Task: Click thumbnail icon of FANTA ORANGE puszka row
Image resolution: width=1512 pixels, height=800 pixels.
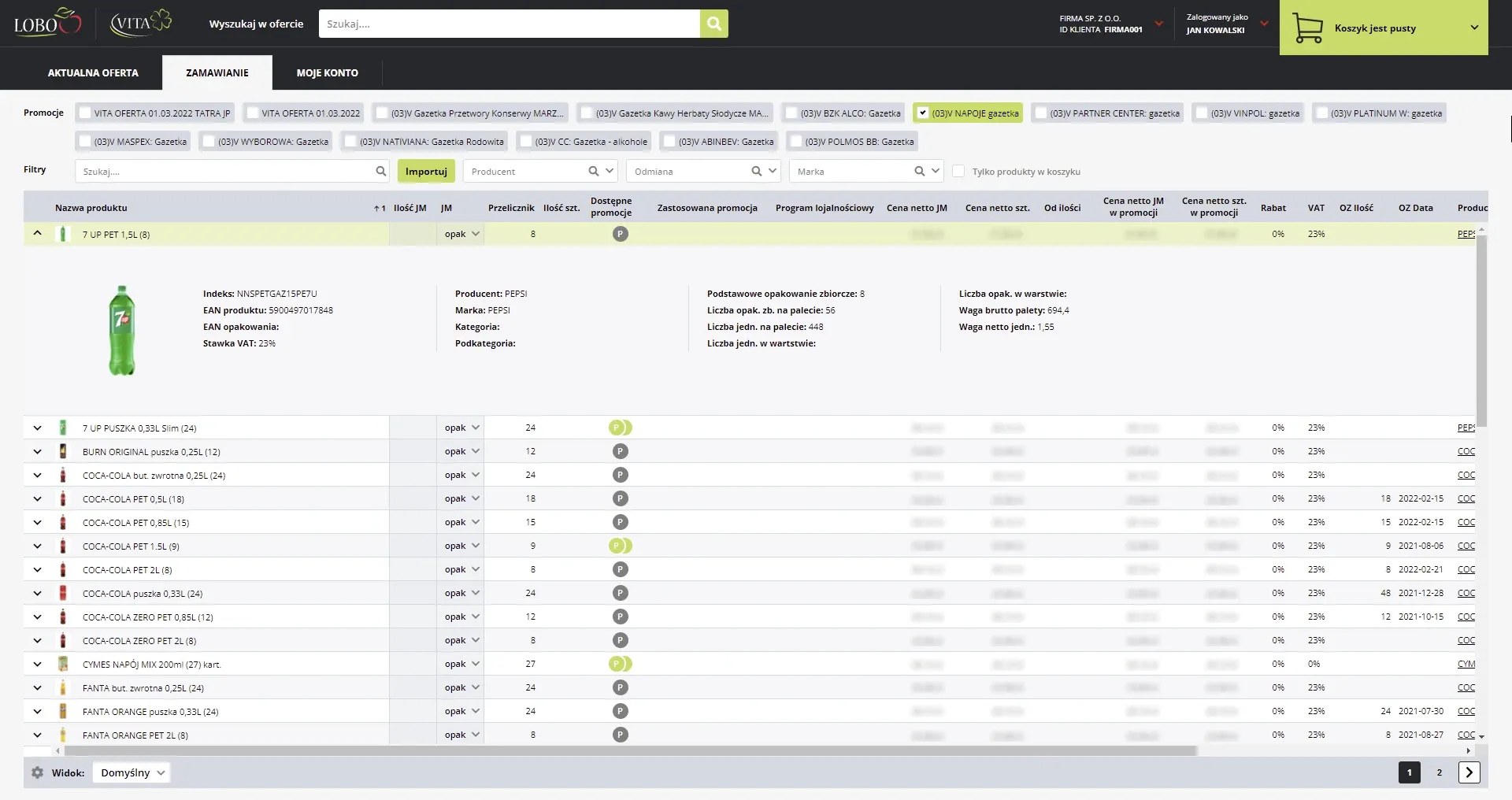Action: coord(63,711)
